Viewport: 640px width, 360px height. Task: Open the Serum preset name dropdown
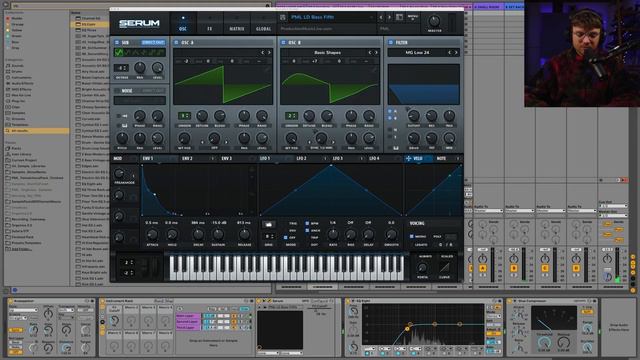331,18
